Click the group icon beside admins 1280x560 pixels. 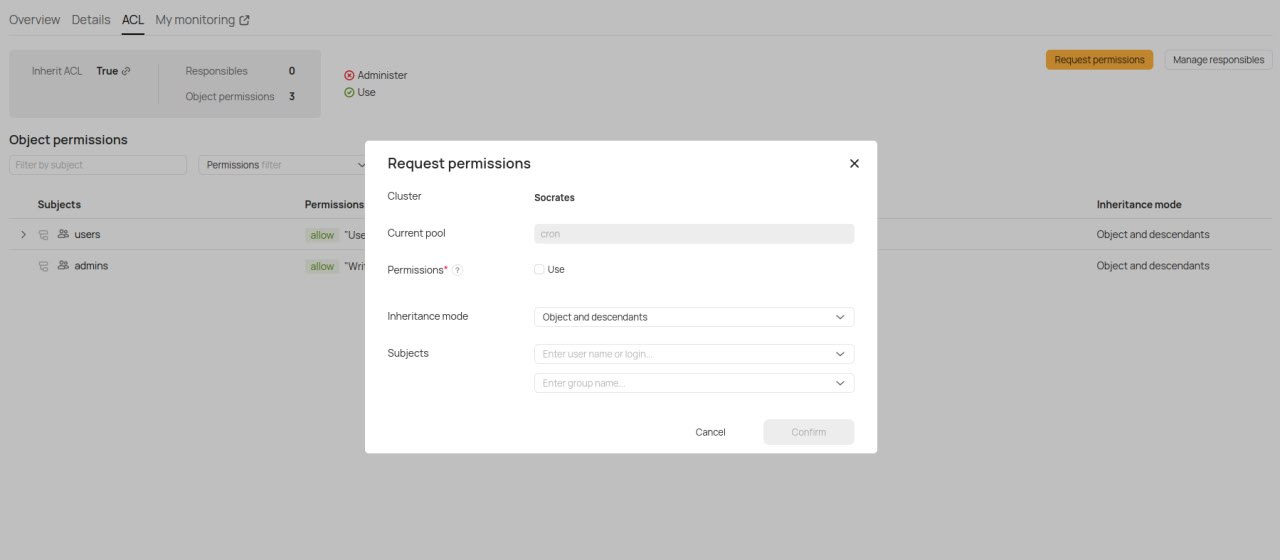pos(63,266)
